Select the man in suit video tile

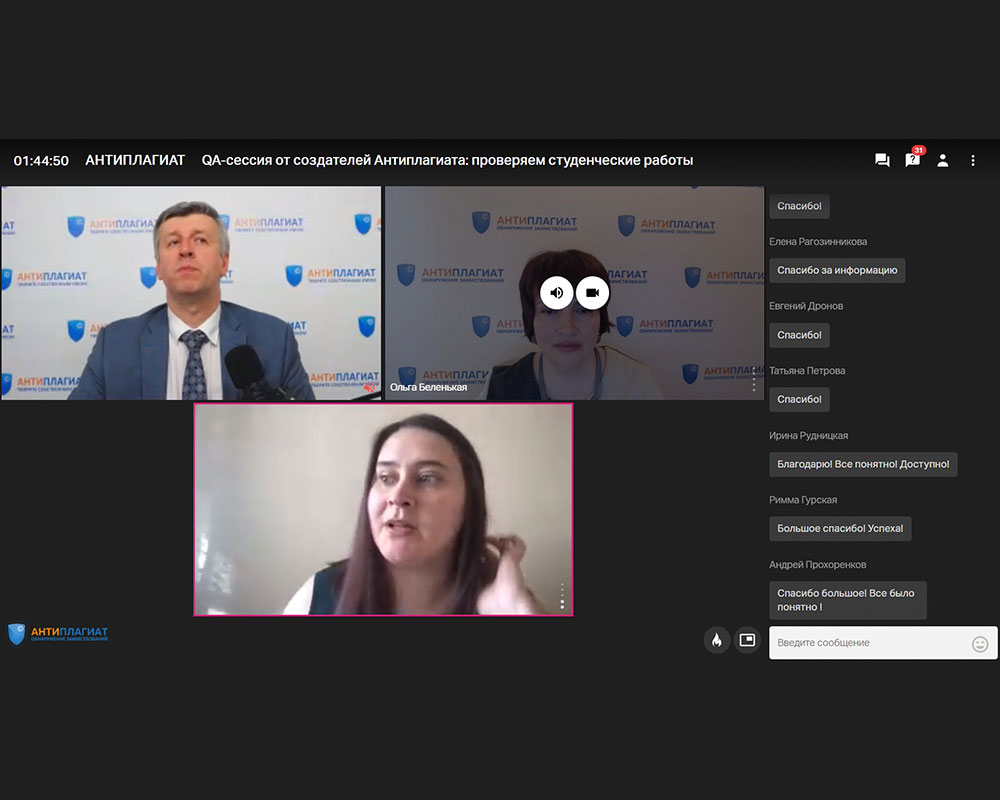[x=191, y=293]
